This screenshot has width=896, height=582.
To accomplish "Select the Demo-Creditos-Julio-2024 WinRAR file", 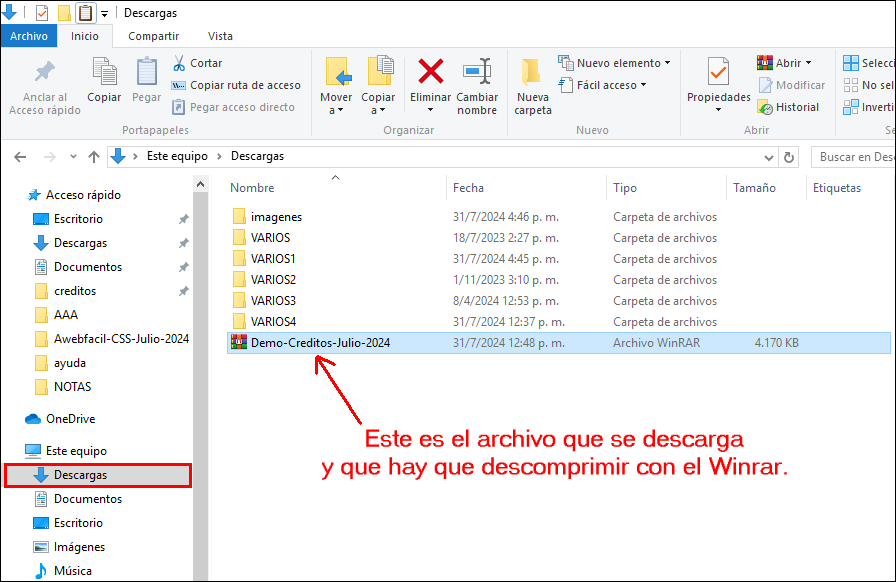I will pyautogui.click(x=320, y=343).
